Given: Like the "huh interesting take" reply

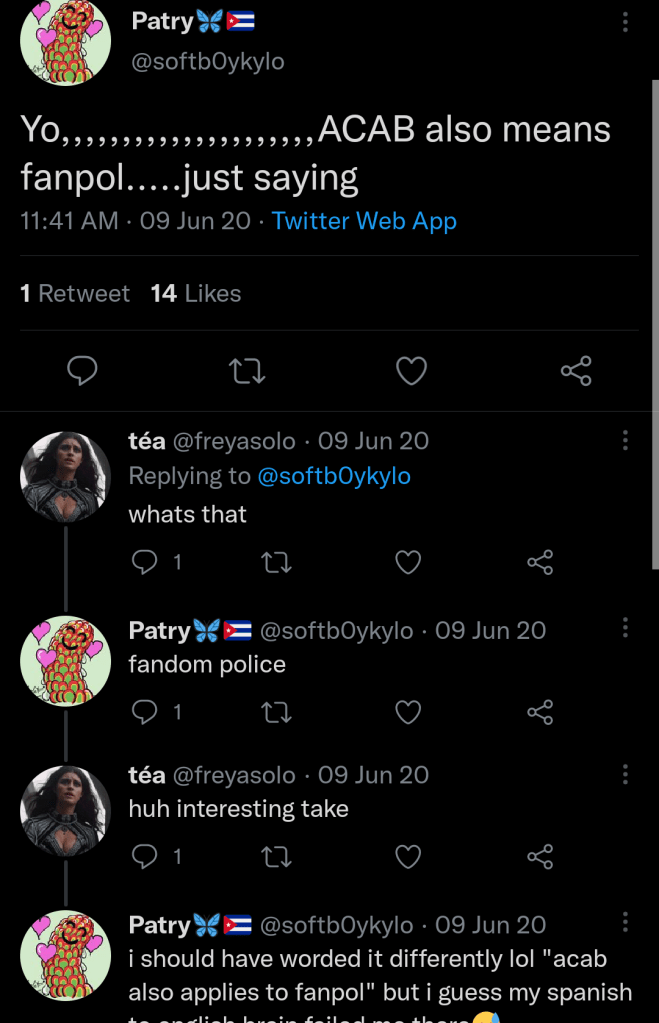Looking at the screenshot, I should tap(408, 857).
